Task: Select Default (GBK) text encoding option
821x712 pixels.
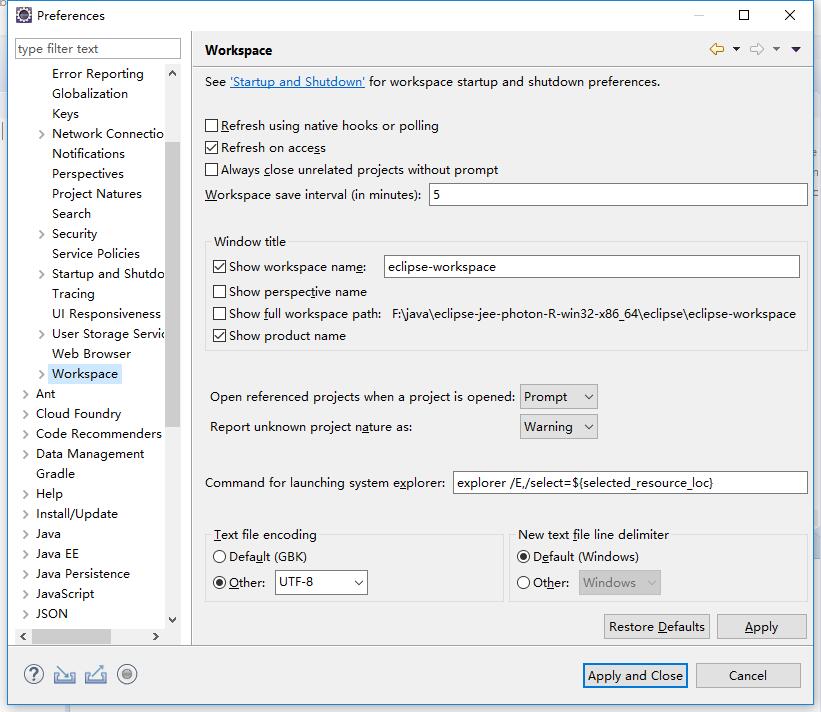Action: point(219,557)
